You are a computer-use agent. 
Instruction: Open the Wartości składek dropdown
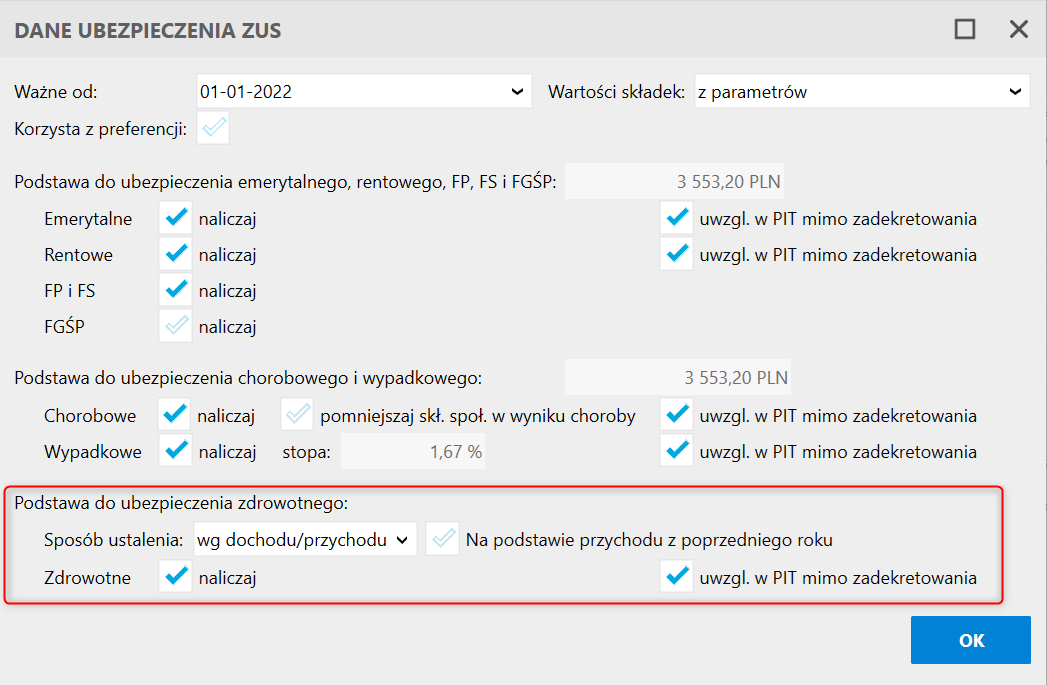coord(1015,92)
